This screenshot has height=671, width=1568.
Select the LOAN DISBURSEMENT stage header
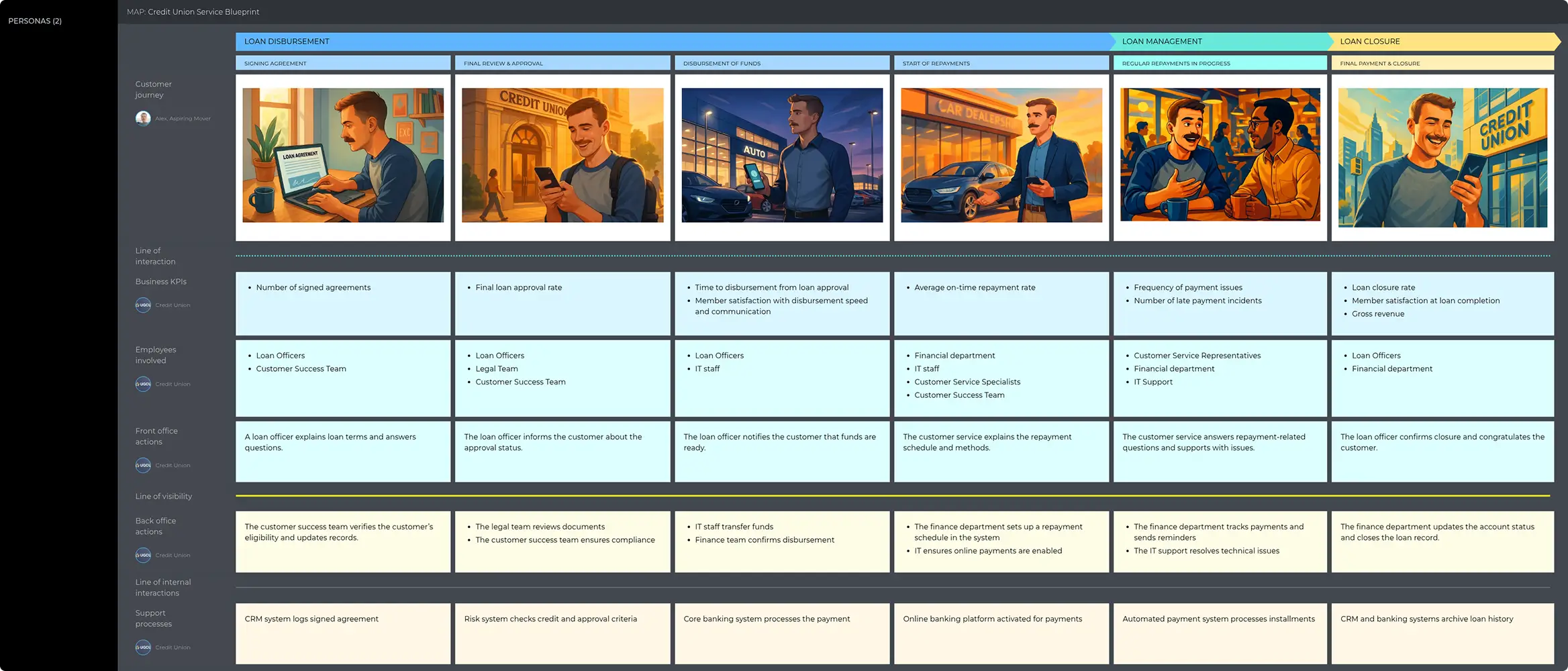click(x=286, y=41)
